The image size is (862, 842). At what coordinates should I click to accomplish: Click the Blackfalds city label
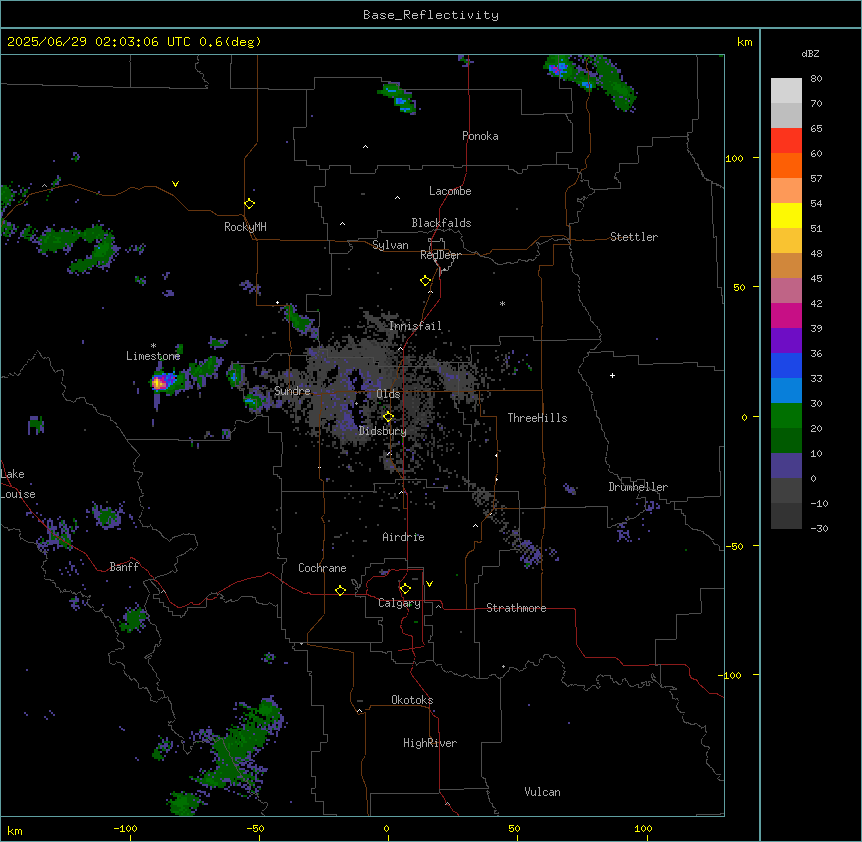tap(441, 223)
